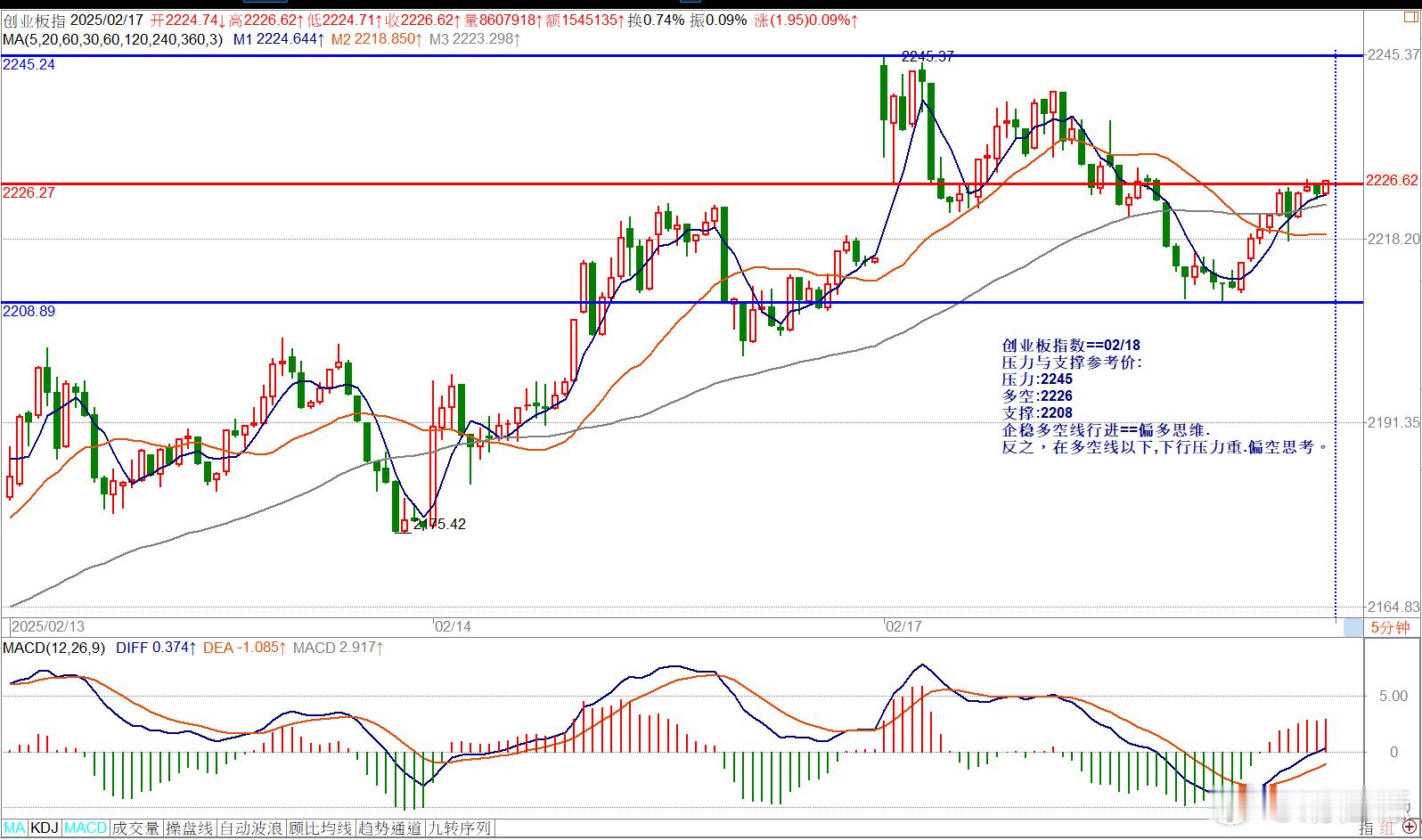Click the 换0.74% turnover value
Image resolution: width=1422 pixels, height=840 pixels.
click(656, 20)
